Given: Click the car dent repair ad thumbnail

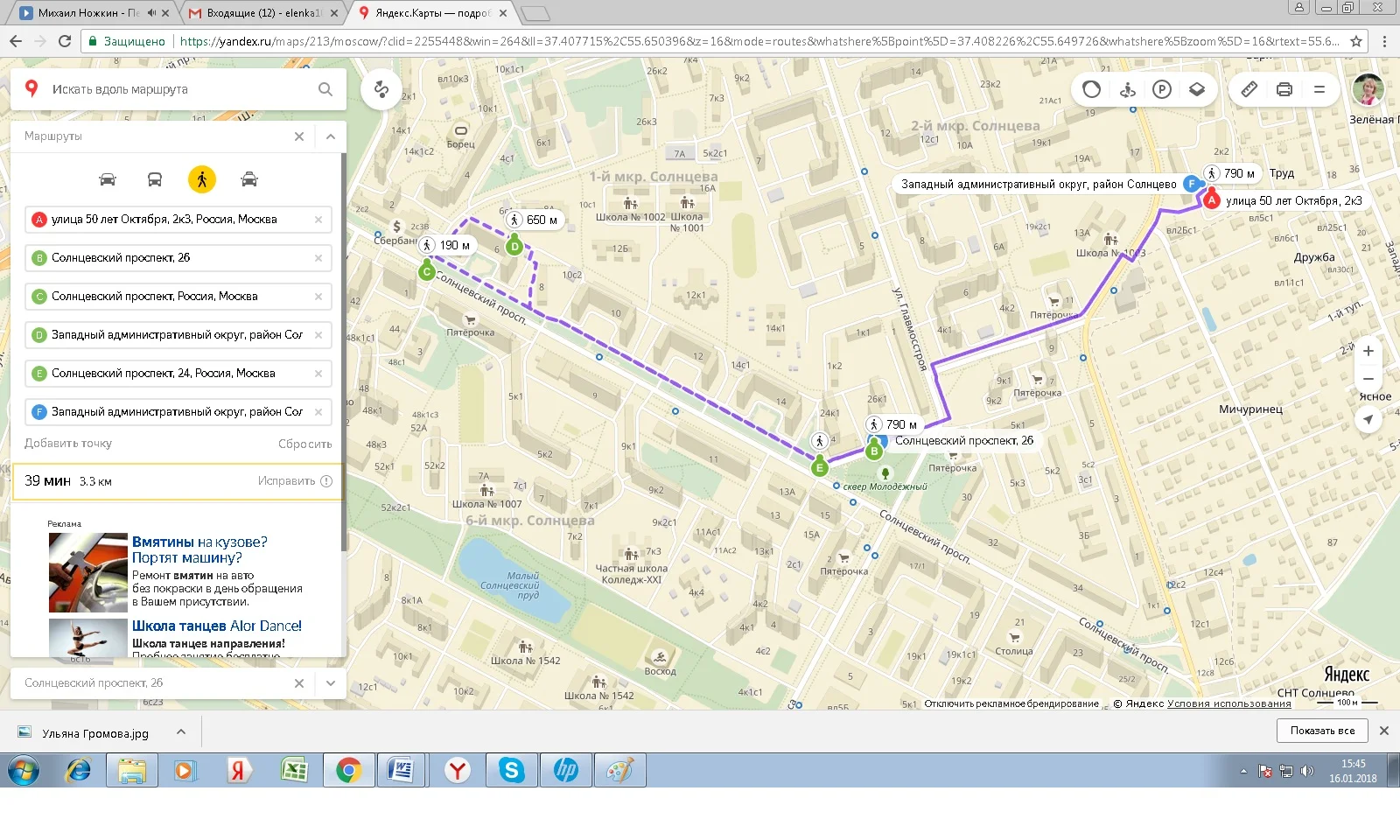Looking at the screenshot, I should [88, 573].
